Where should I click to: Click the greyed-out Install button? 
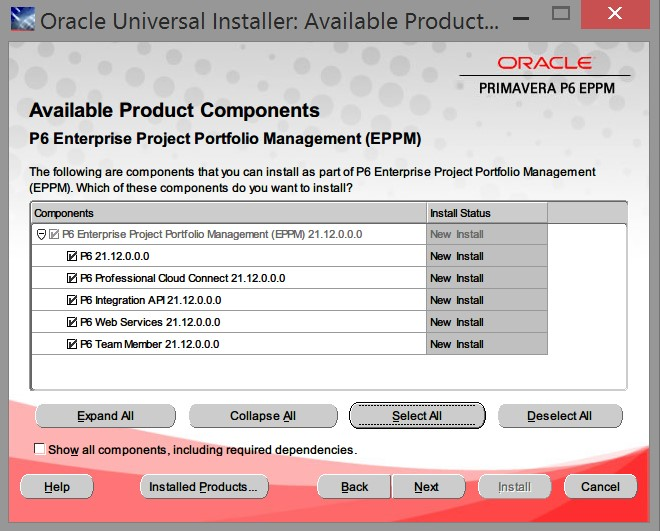click(x=514, y=487)
